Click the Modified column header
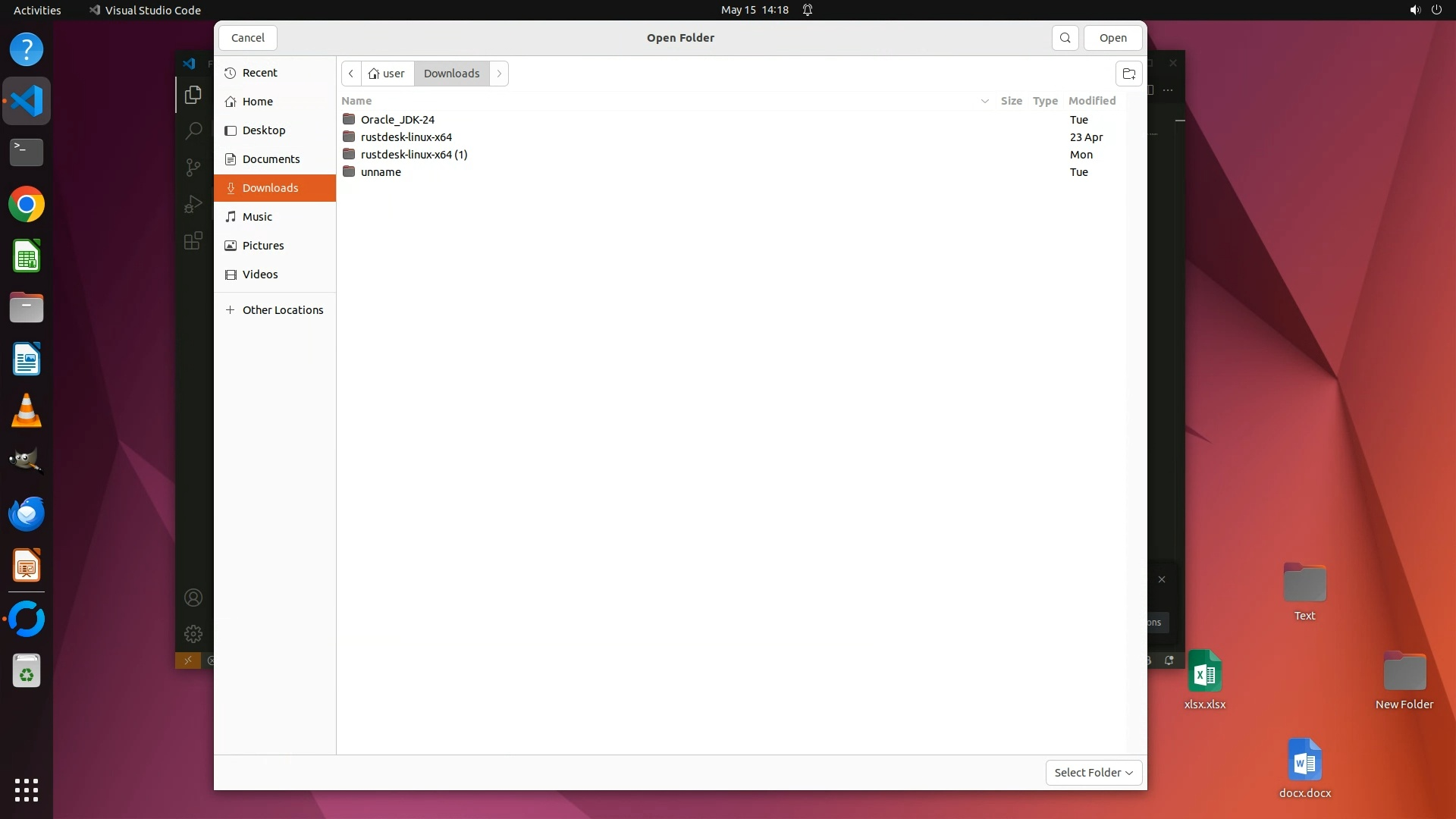 pyautogui.click(x=1091, y=101)
